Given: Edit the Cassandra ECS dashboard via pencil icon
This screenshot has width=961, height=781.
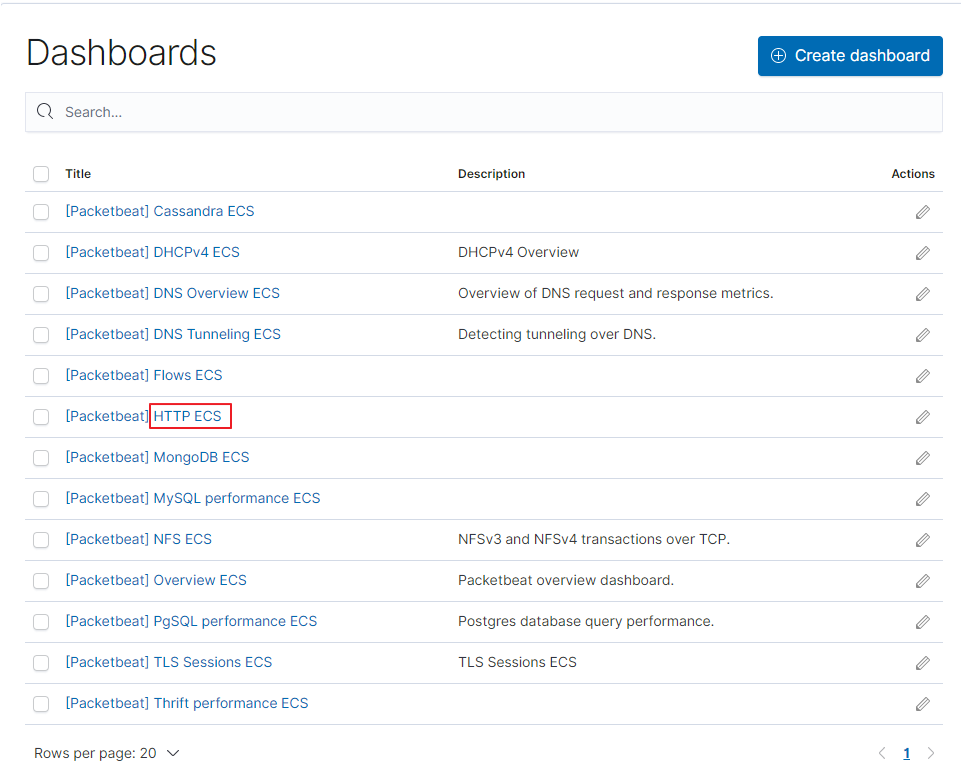Looking at the screenshot, I should coord(922,212).
